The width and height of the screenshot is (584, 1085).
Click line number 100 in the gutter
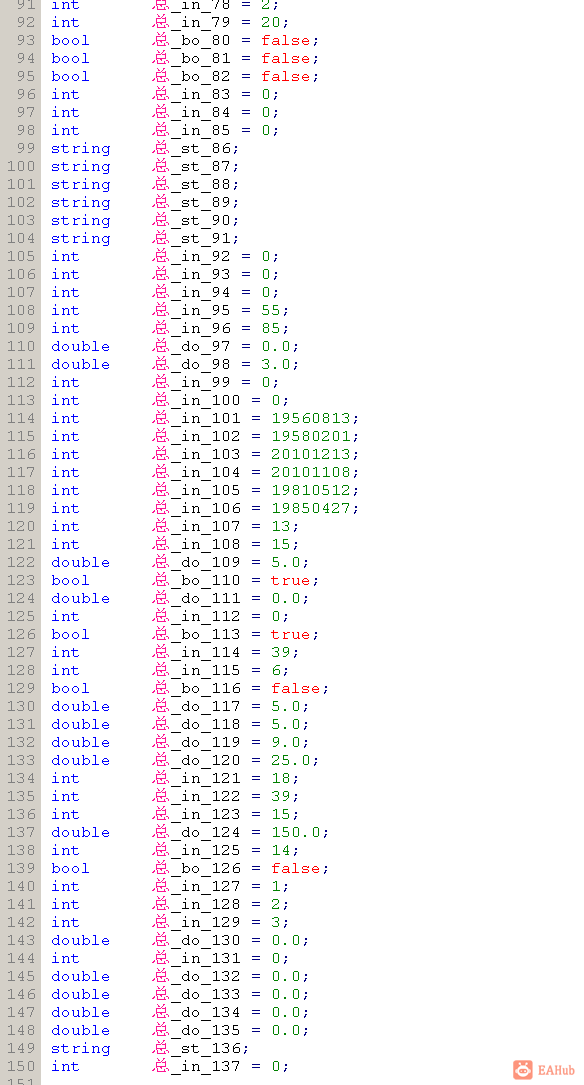pos(21,166)
